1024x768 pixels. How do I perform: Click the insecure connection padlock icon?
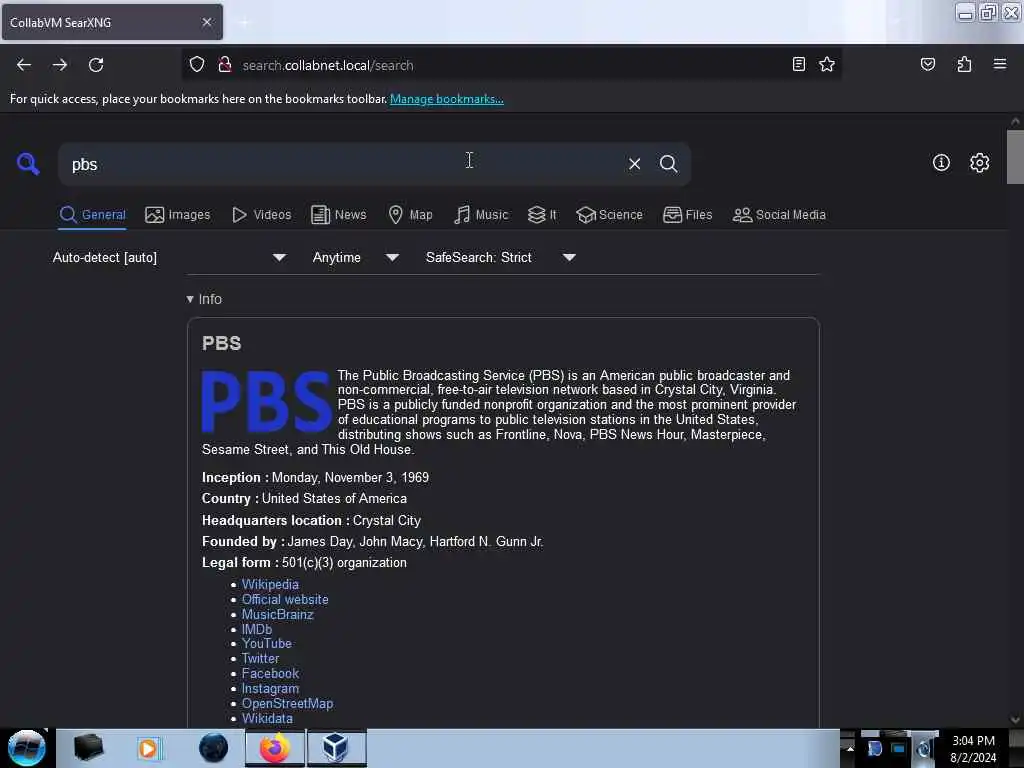(x=225, y=65)
